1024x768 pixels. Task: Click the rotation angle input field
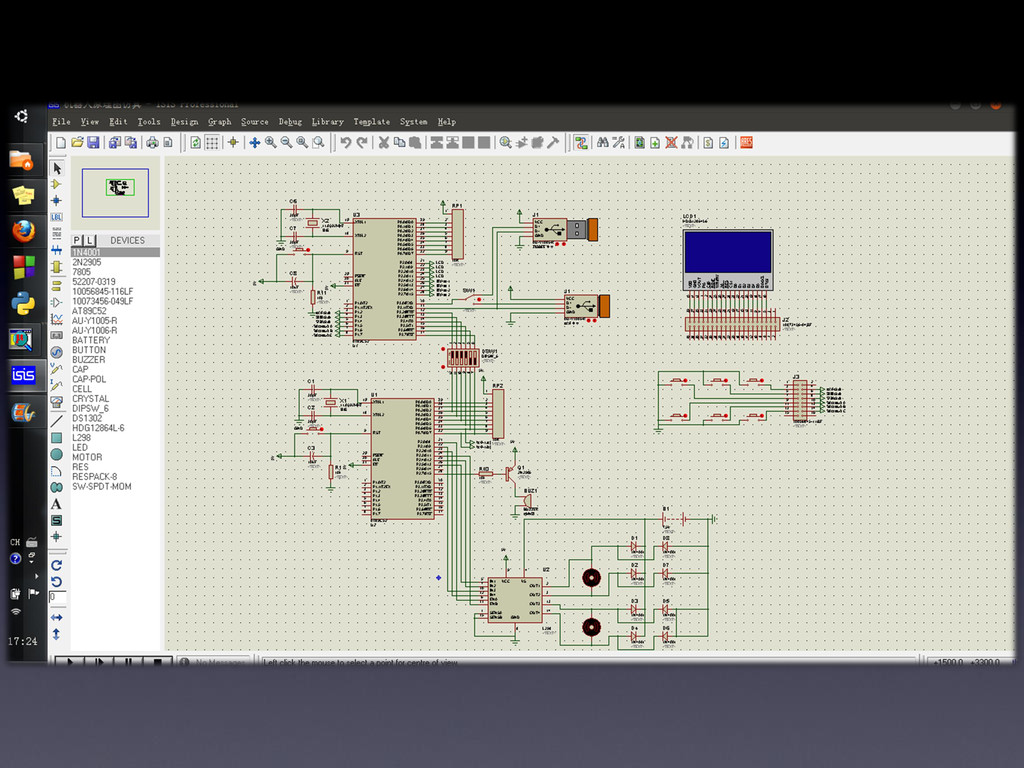point(59,598)
